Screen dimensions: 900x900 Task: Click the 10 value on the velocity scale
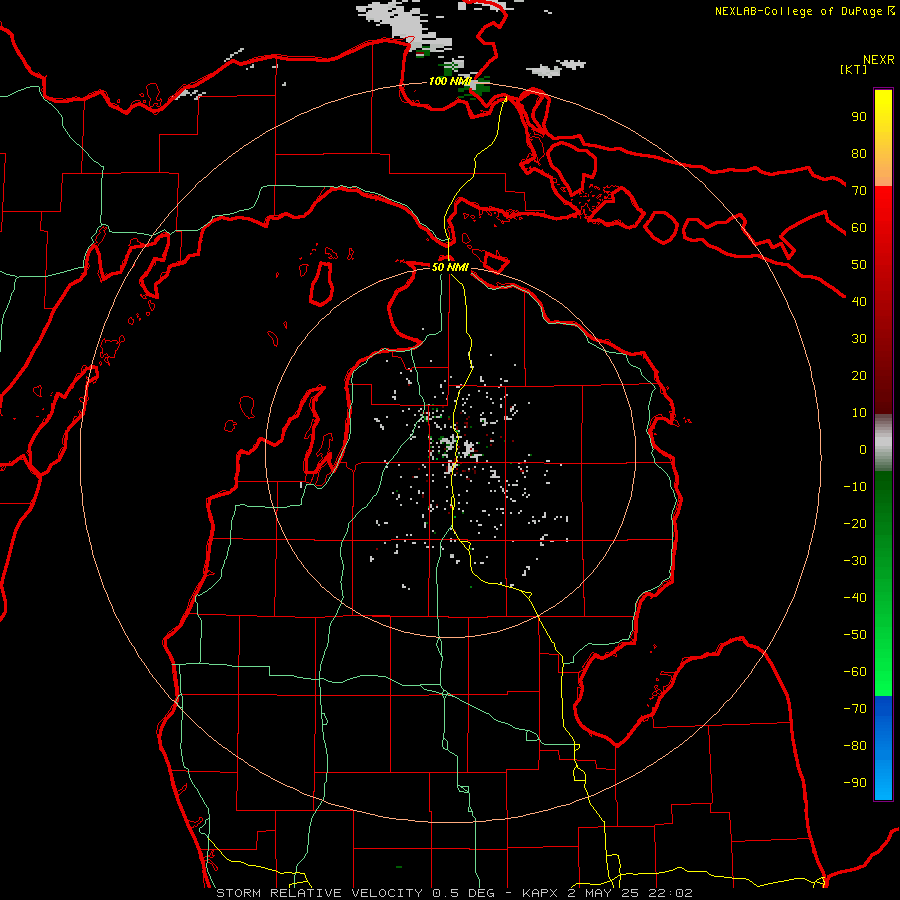click(x=859, y=413)
